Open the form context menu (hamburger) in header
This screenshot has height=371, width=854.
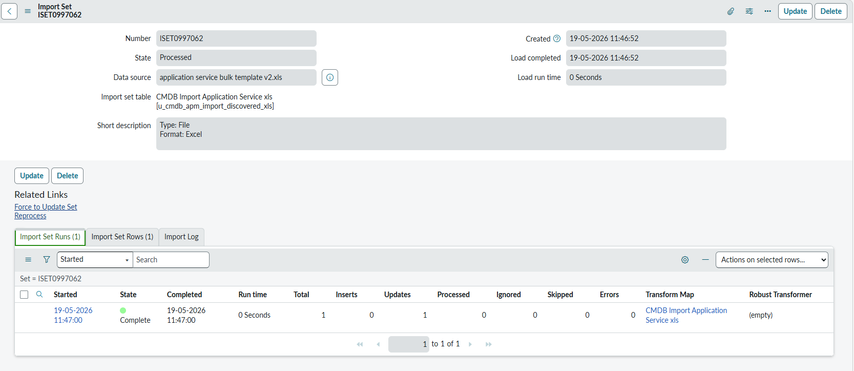click(28, 11)
